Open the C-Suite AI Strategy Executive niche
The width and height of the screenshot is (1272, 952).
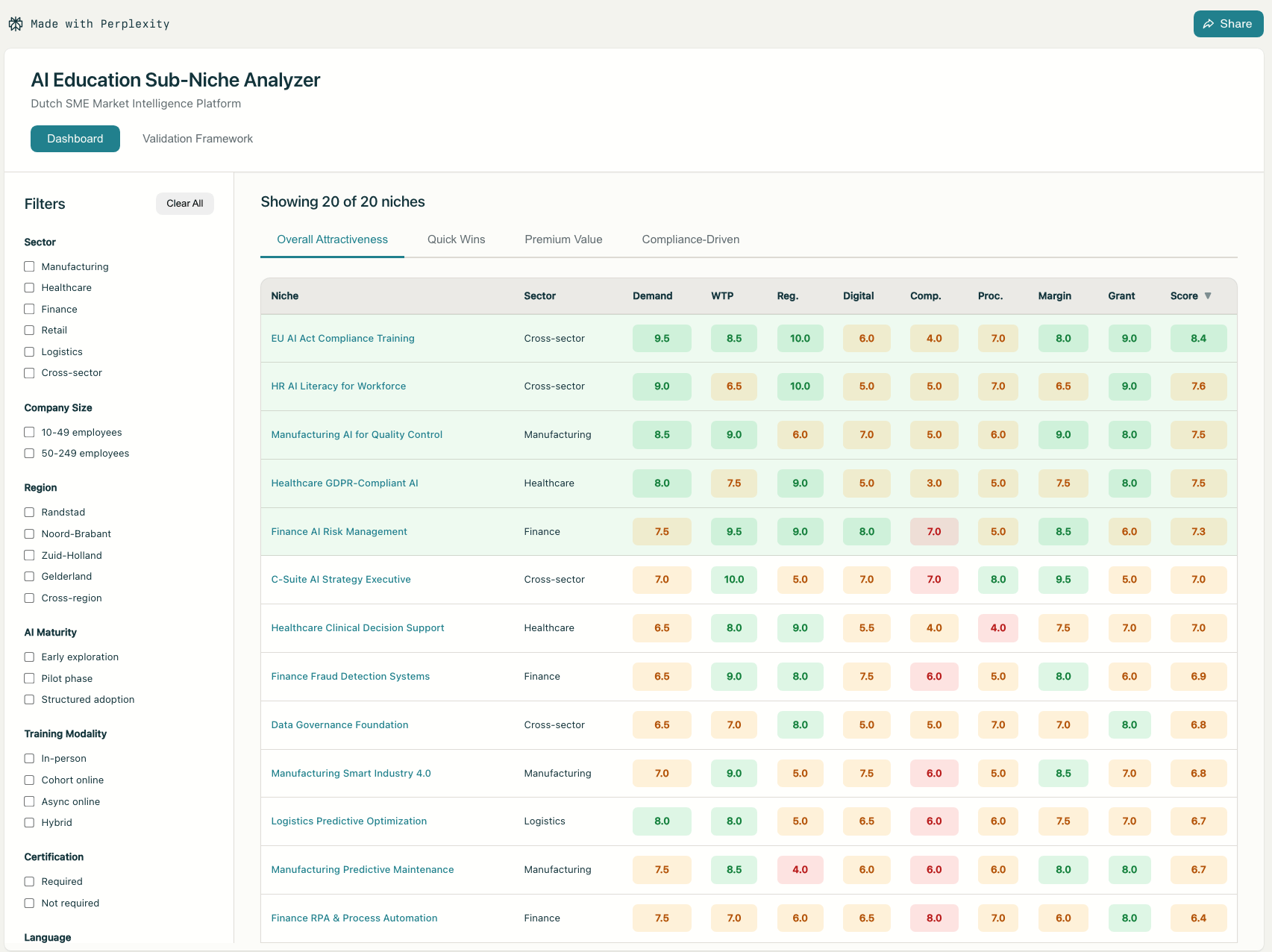pos(341,580)
